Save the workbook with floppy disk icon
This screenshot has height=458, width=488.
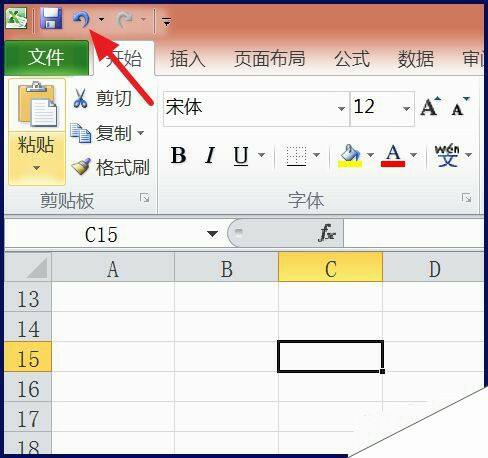[x=51, y=19]
